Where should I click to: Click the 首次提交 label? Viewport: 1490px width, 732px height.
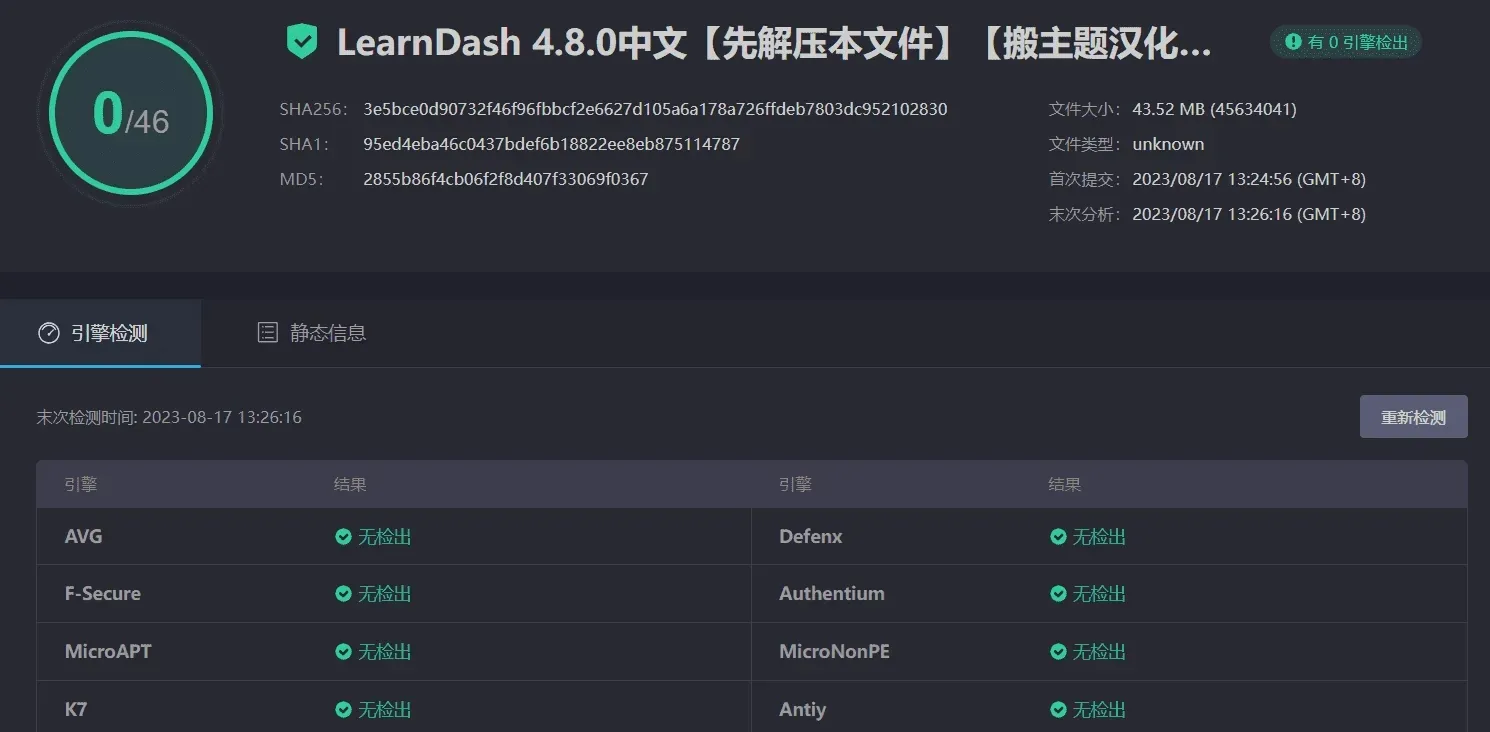tap(1085, 179)
